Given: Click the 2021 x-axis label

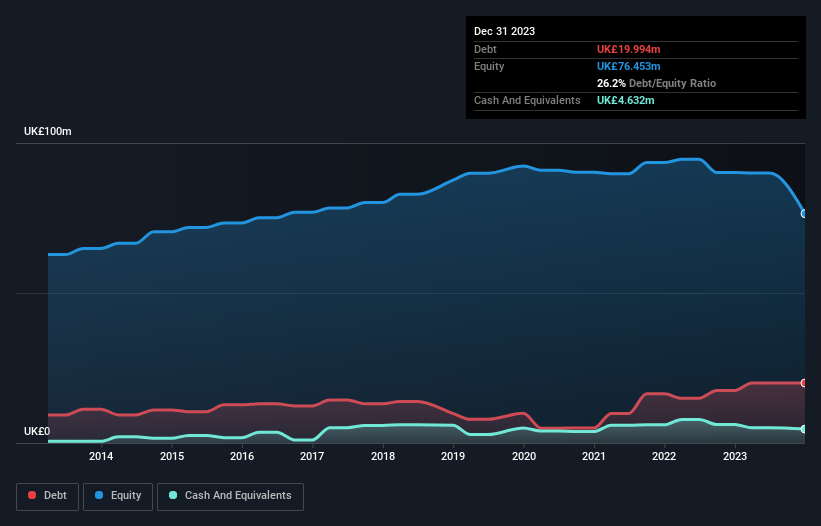Looking at the screenshot, I should 594,456.
